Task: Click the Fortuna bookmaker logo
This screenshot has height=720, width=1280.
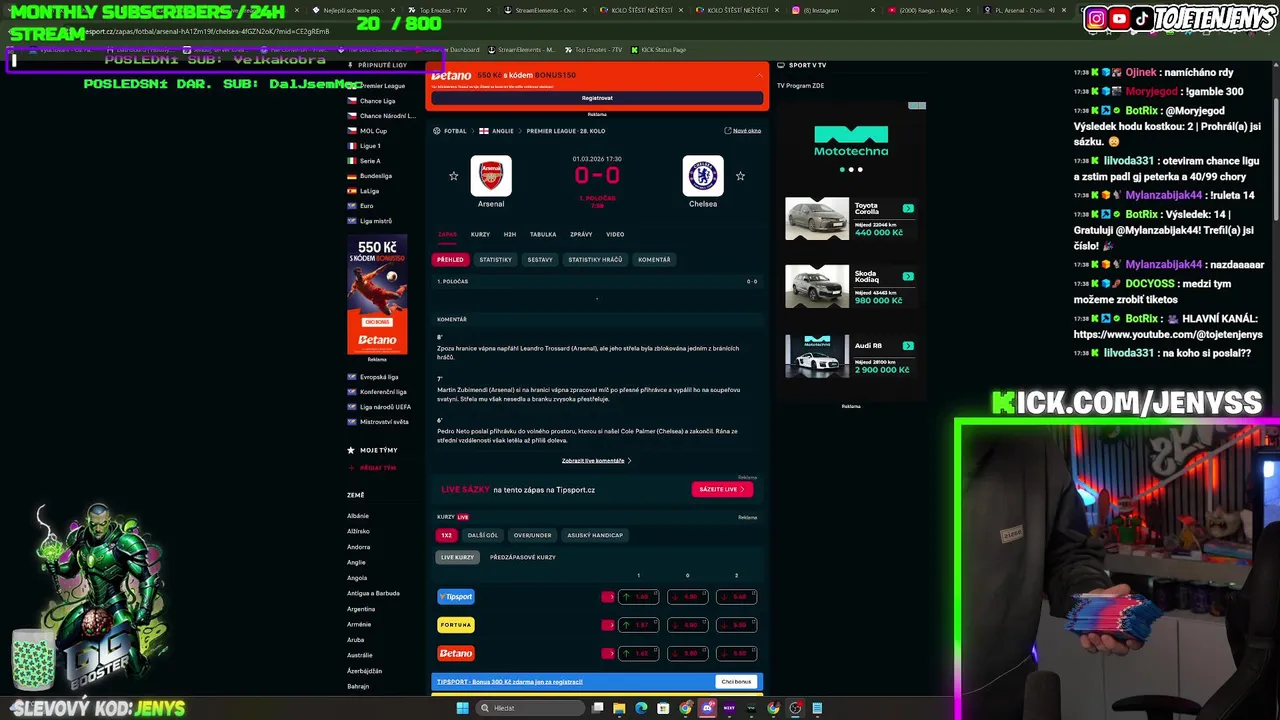Action: point(456,625)
